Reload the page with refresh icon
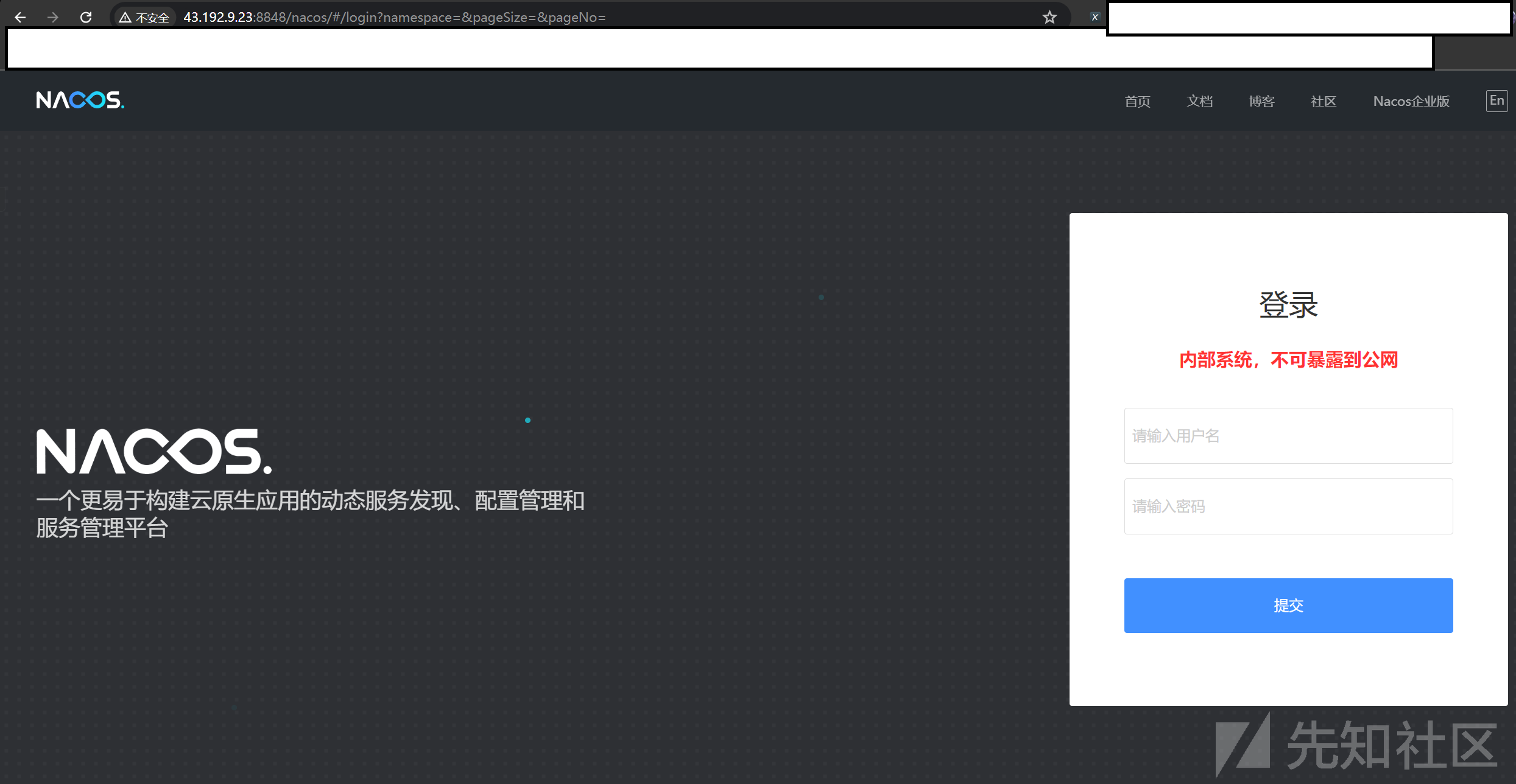The height and width of the screenshot is (784, 1516). (86, 17)
